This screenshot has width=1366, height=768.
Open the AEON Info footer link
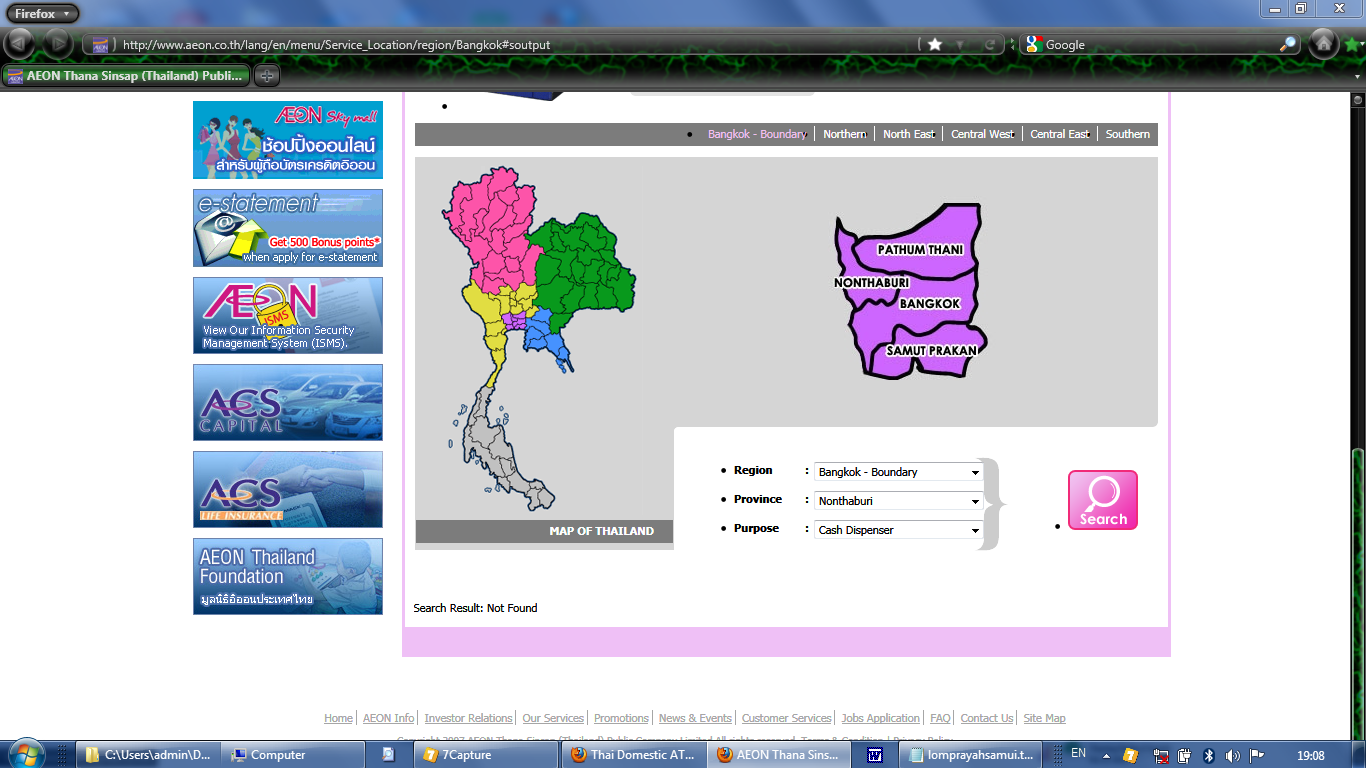pyautogui.click(x=389, y=718)
